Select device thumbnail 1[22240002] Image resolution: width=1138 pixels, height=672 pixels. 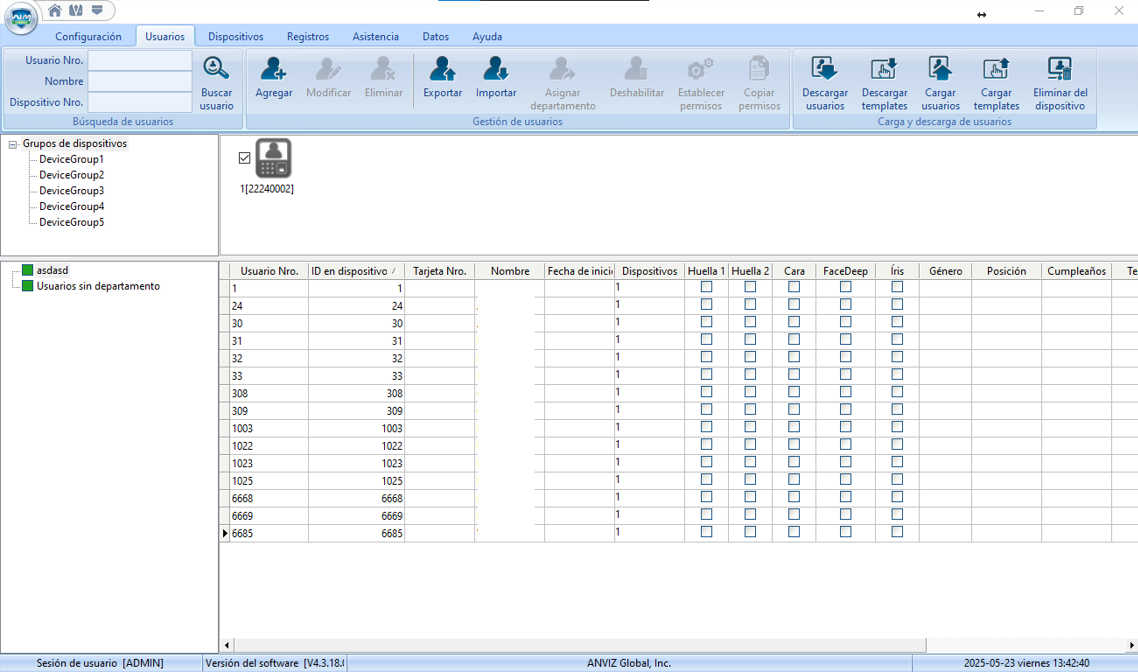click(274, 158)
